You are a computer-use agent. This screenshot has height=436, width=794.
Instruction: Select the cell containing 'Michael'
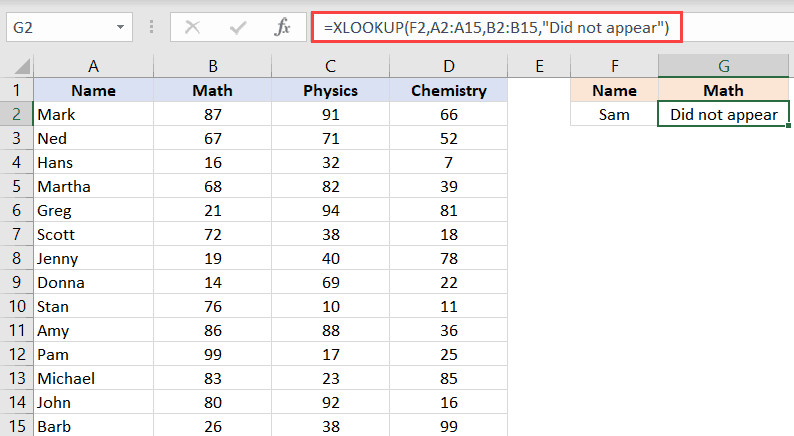[x=93, y=378]
